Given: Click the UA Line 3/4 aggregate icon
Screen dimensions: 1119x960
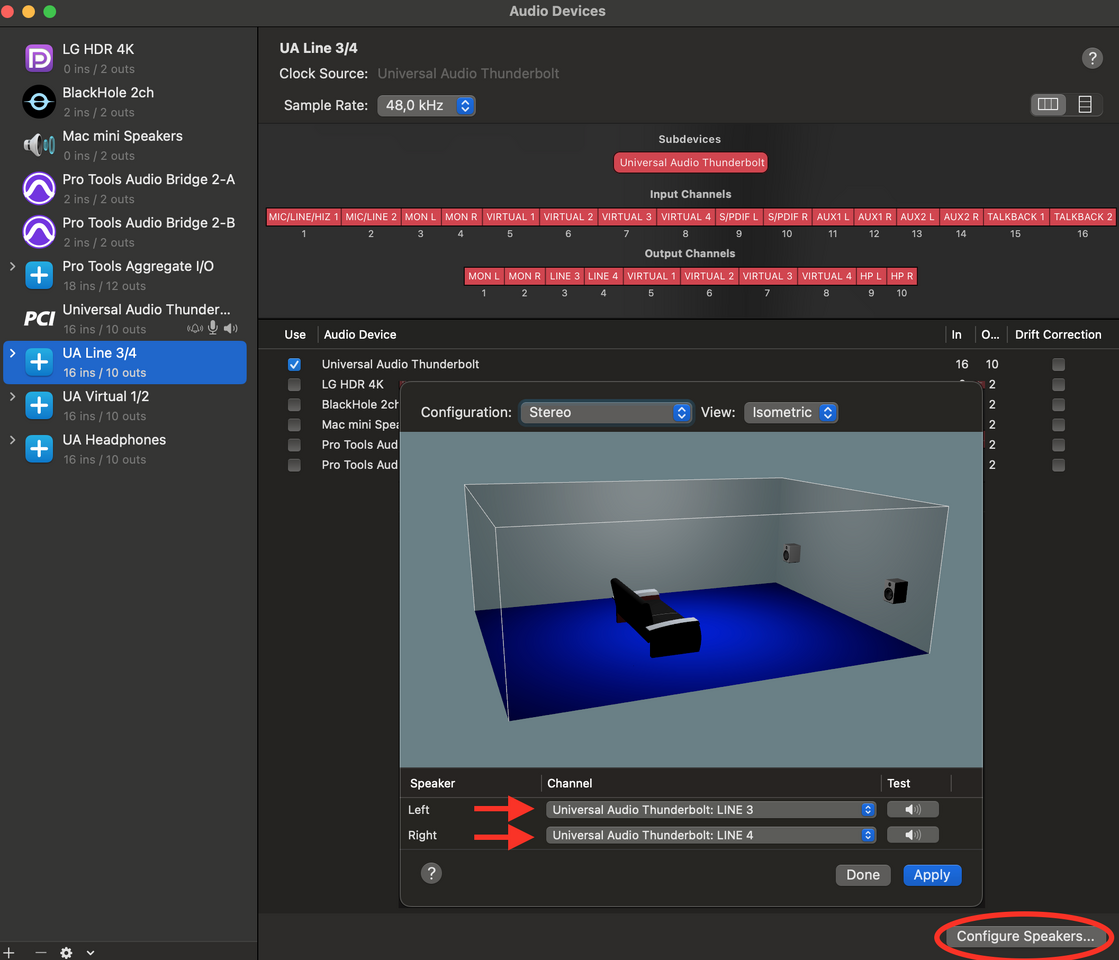Looking at the screenshot, I should pyautogui.click(x=39, y=362).
